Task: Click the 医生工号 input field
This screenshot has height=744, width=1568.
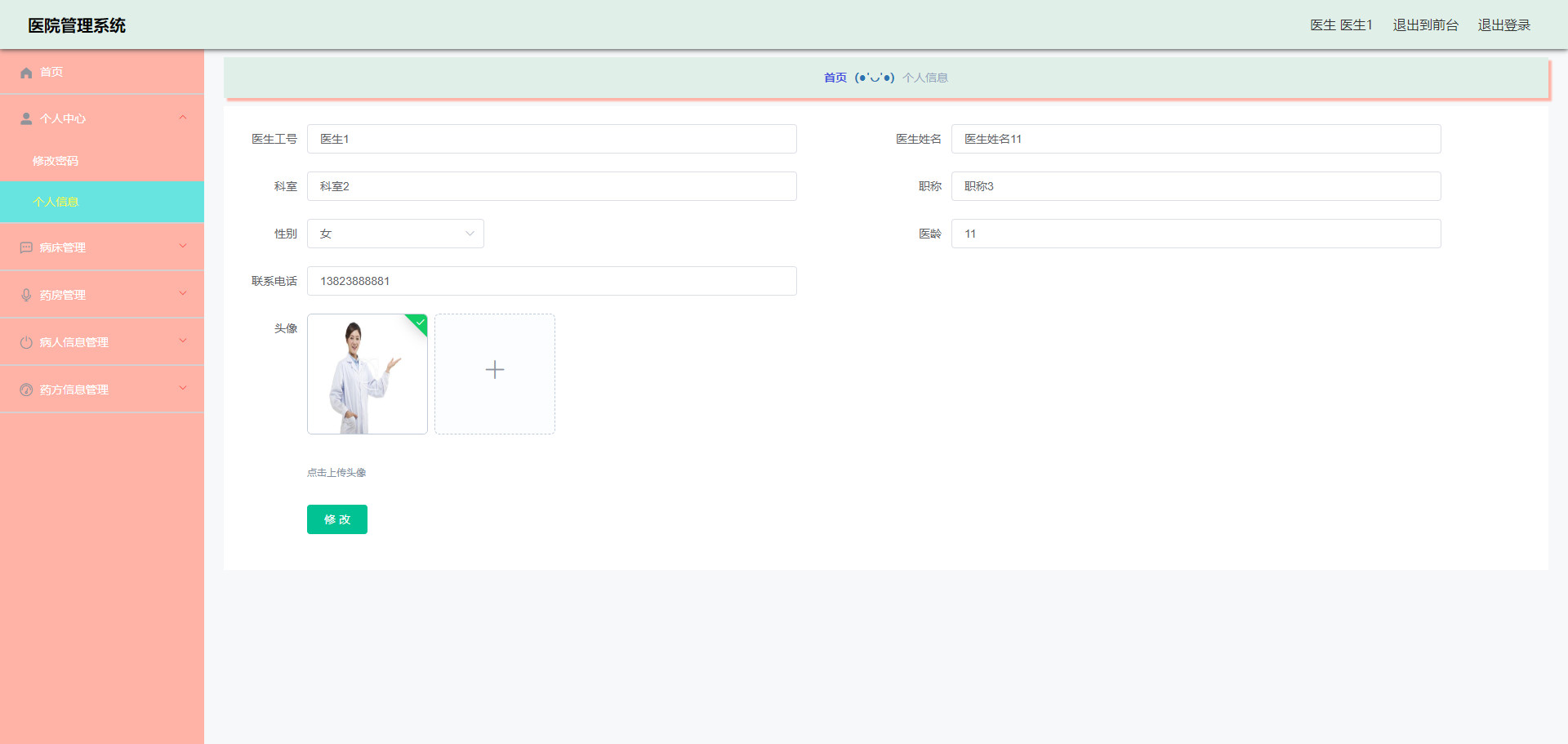Action: [552, 139]
